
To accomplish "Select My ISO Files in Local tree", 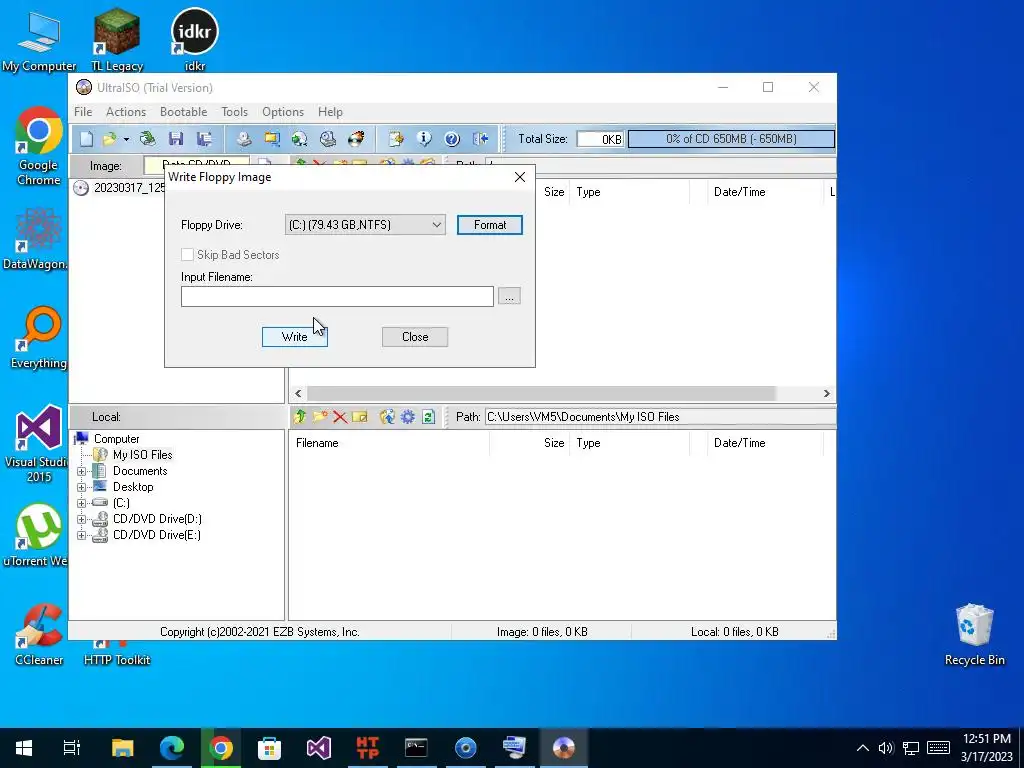I will pyautogui.click(x=142, y=455).
